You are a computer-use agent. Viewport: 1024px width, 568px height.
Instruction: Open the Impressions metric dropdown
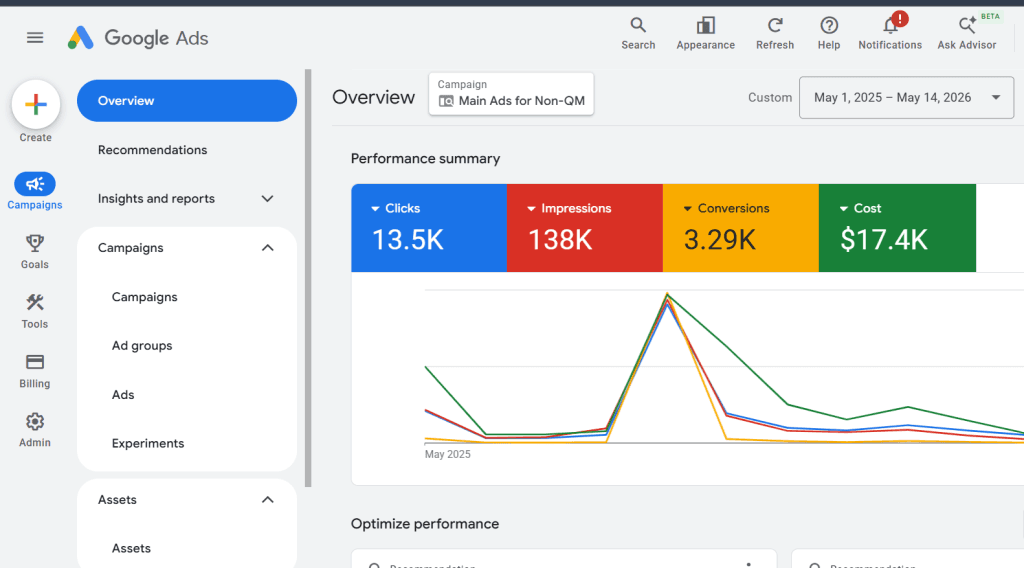click(569, 208)
